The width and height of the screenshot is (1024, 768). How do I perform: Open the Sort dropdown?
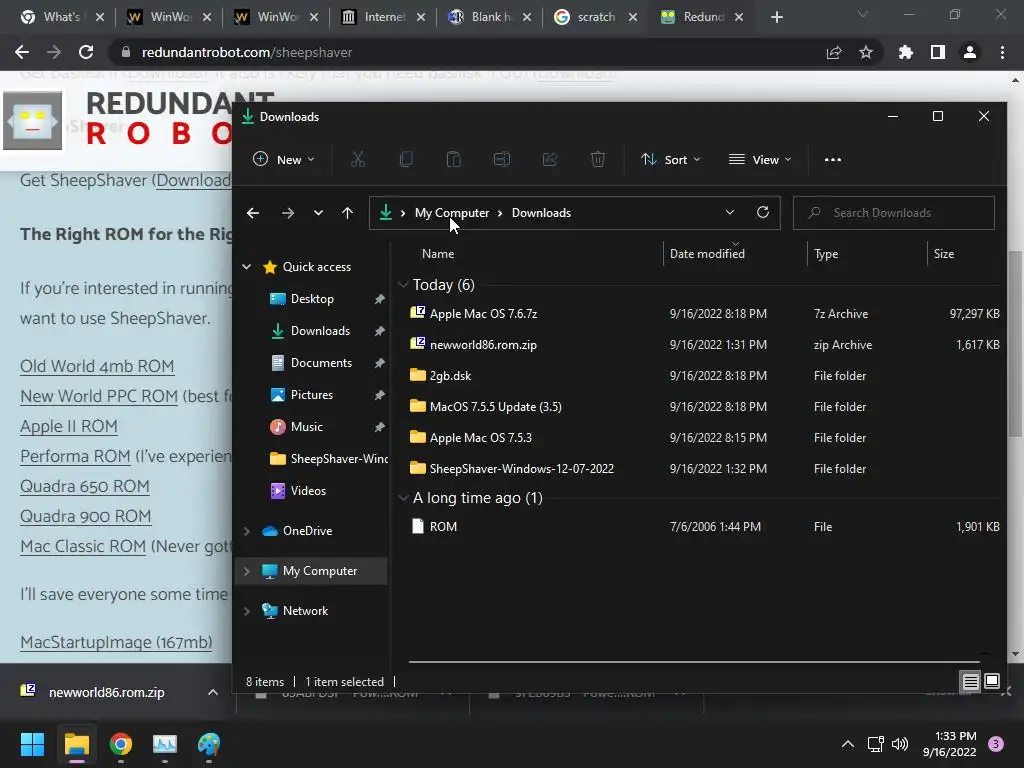pyautogui.click(x=671, y=159)
